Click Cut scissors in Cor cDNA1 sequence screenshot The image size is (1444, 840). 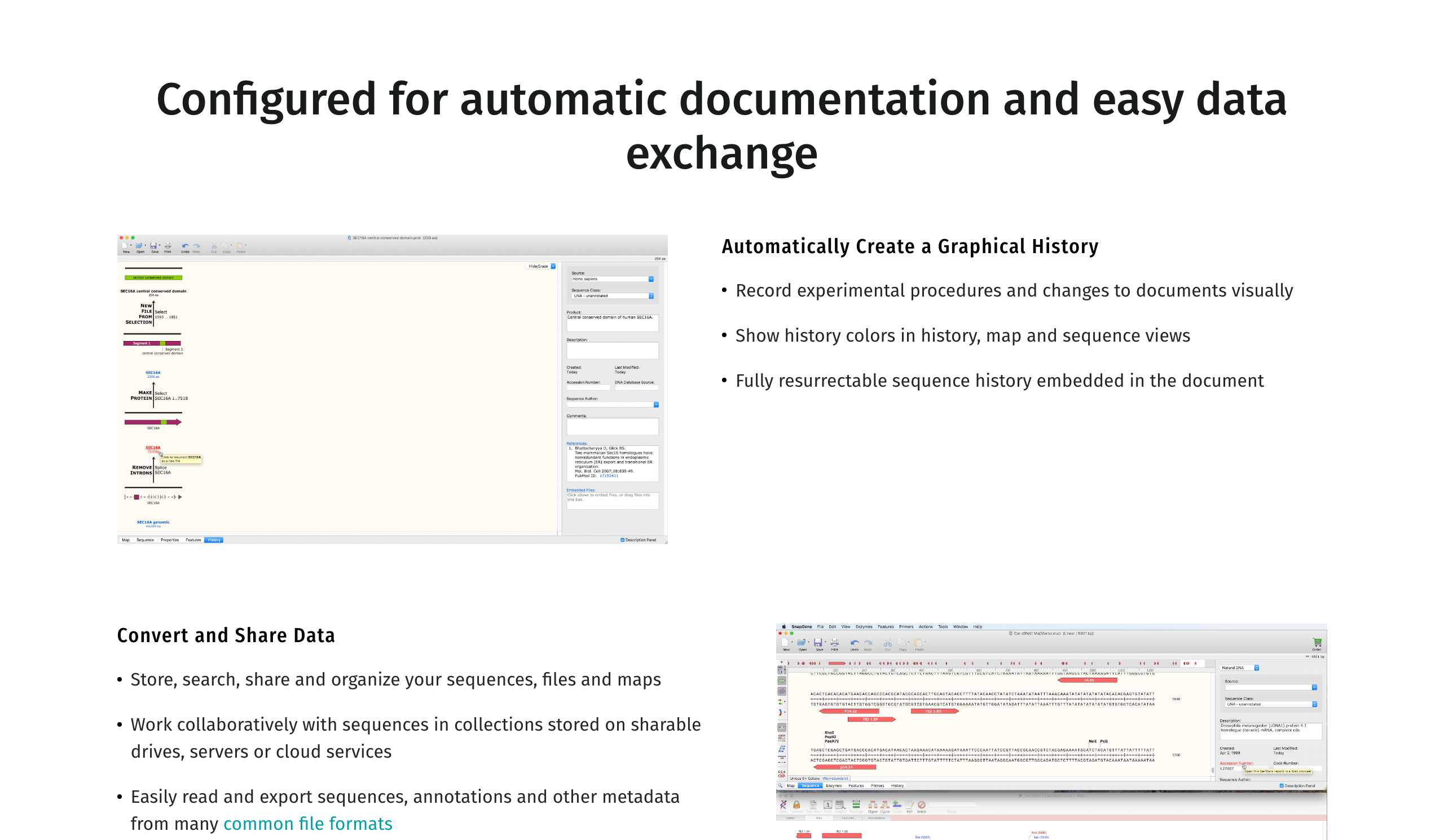point(888,643)
